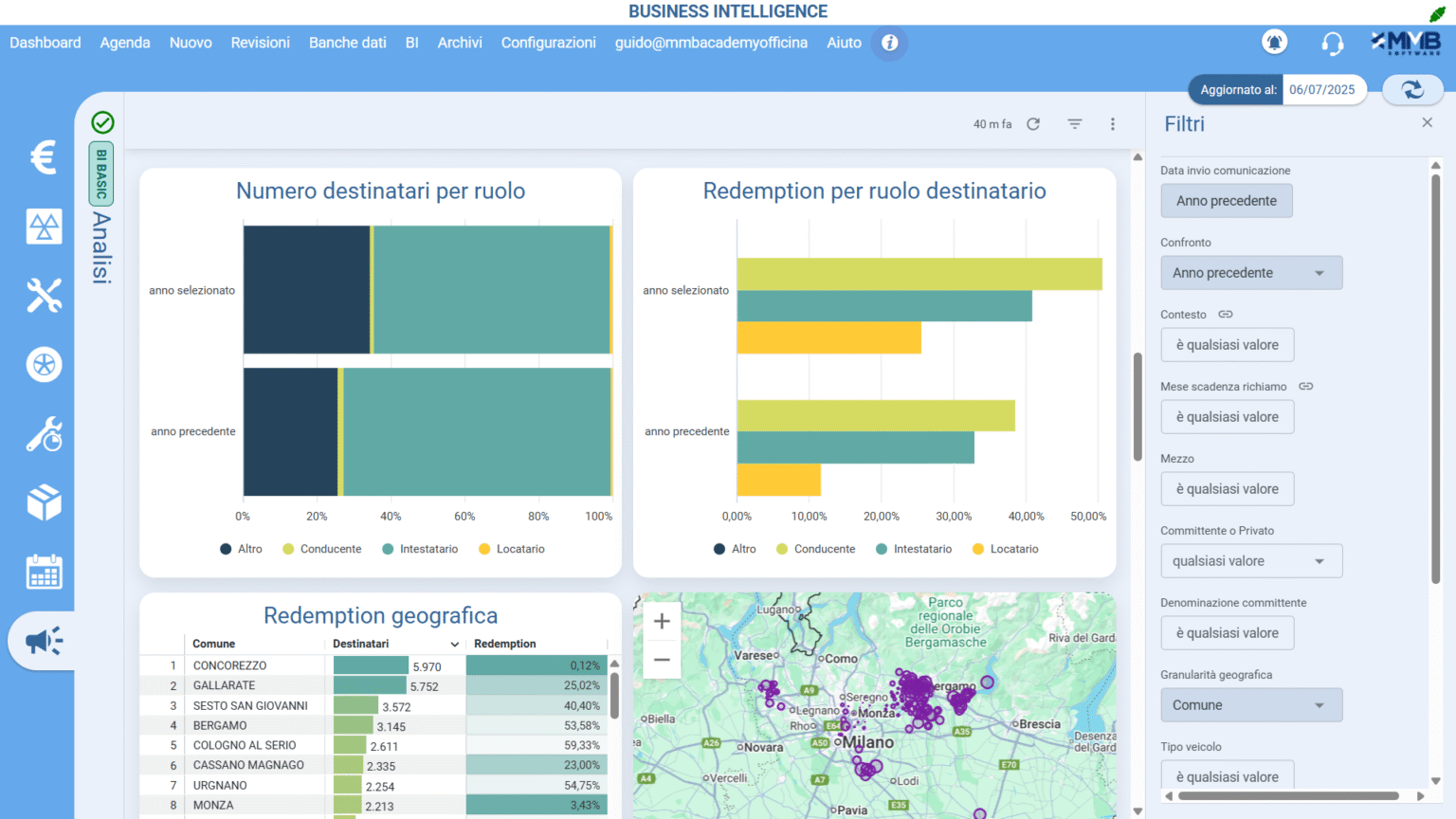Open the headset support icon

click(x=1332, y=43)
